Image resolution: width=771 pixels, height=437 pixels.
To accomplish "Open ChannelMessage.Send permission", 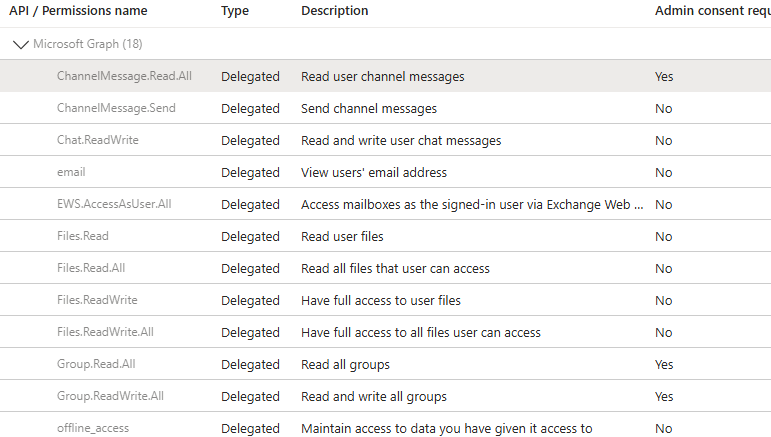I will [x=116, y=108].
